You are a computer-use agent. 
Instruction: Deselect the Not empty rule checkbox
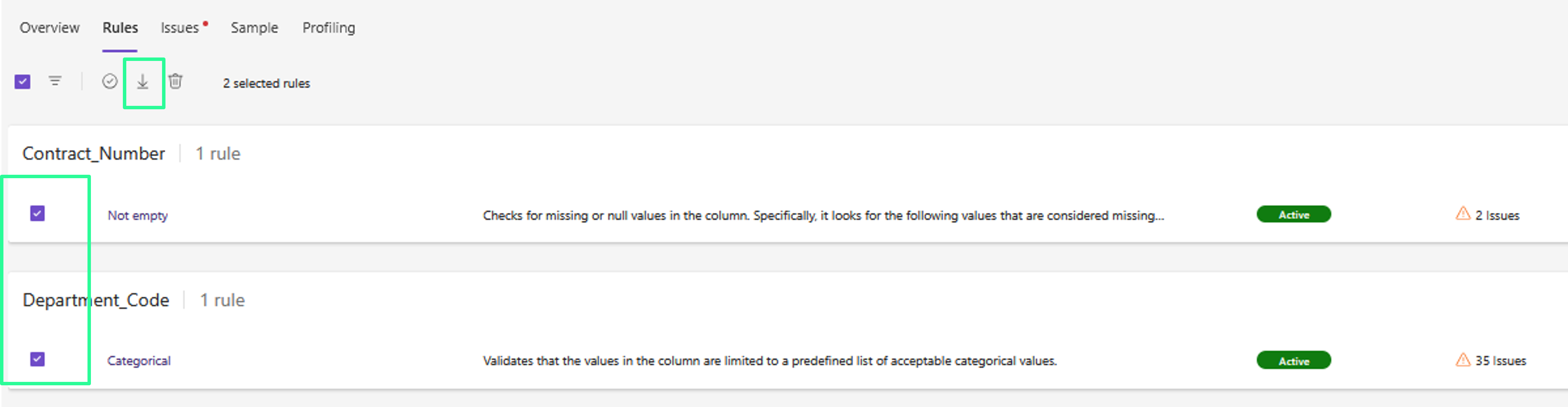click(37, 213)
